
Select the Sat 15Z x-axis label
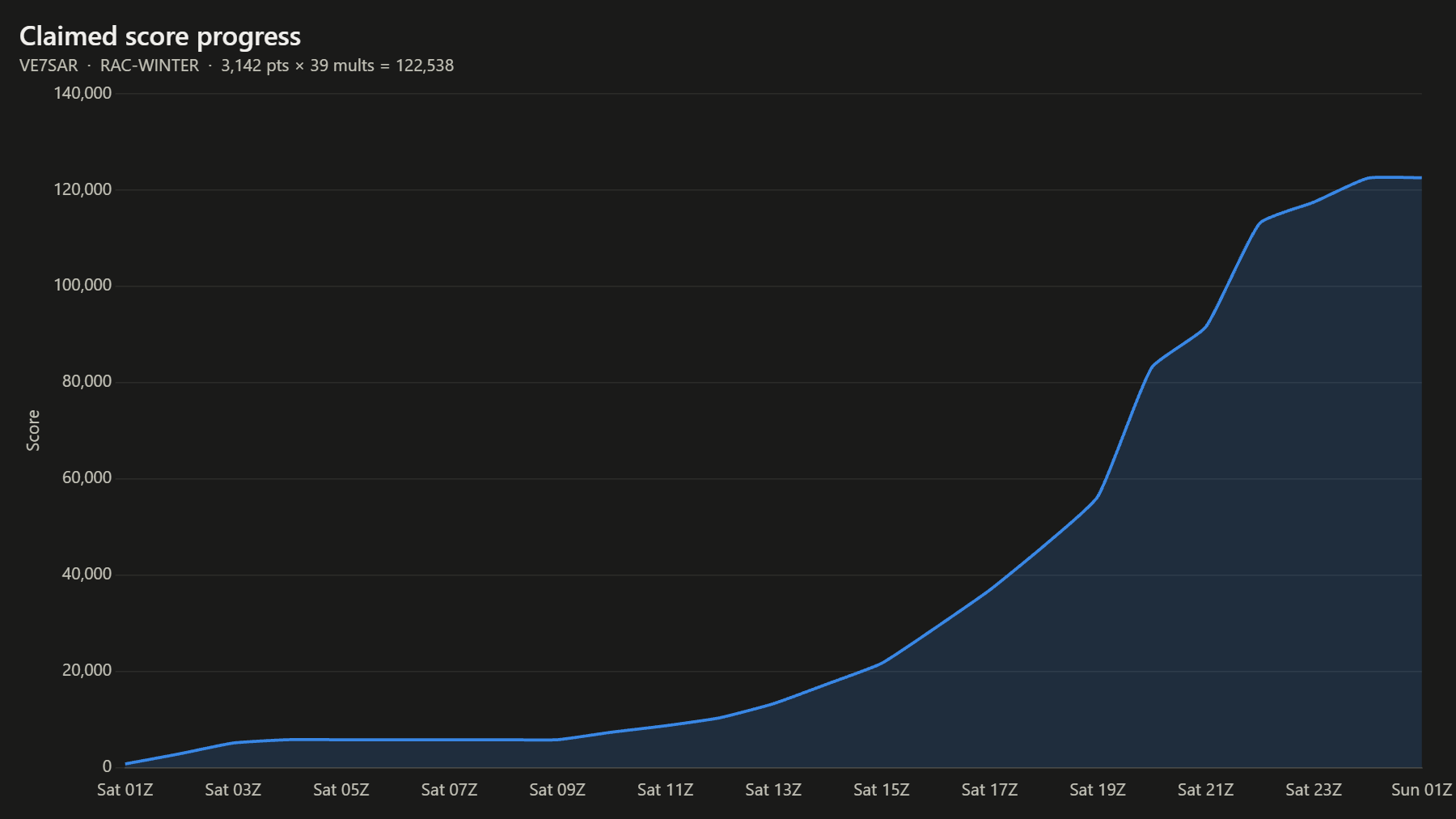[882, 790]
